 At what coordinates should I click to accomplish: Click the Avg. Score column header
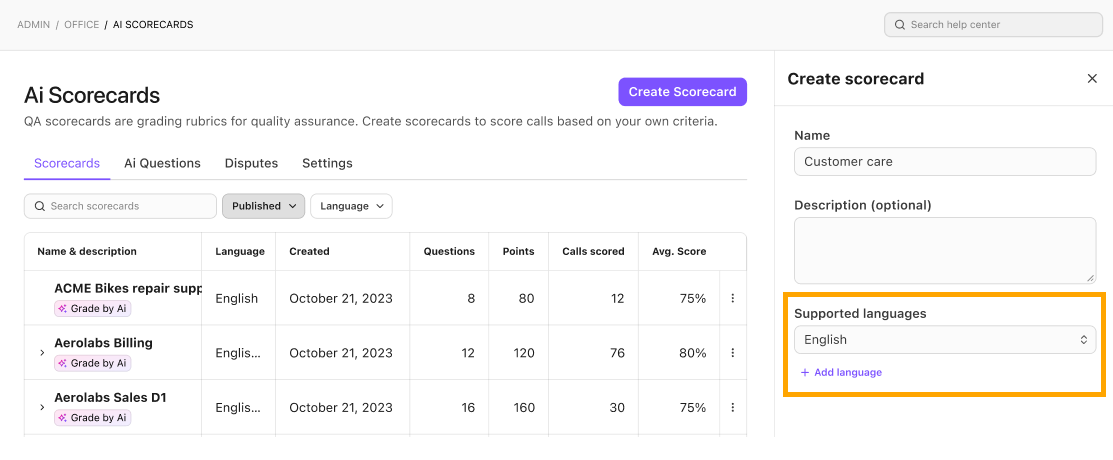679,251
